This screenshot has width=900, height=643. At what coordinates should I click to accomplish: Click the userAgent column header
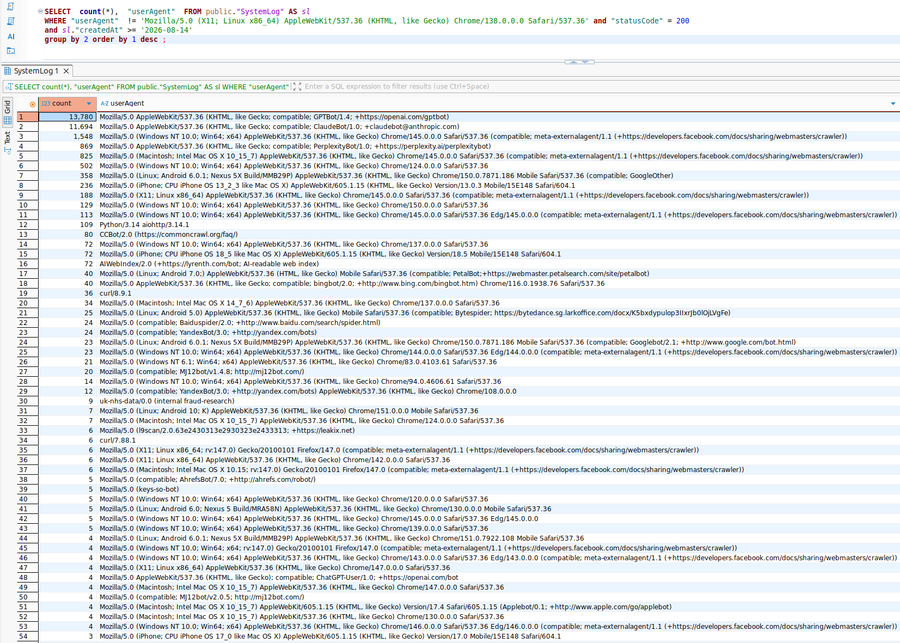(x=498, y=103)
